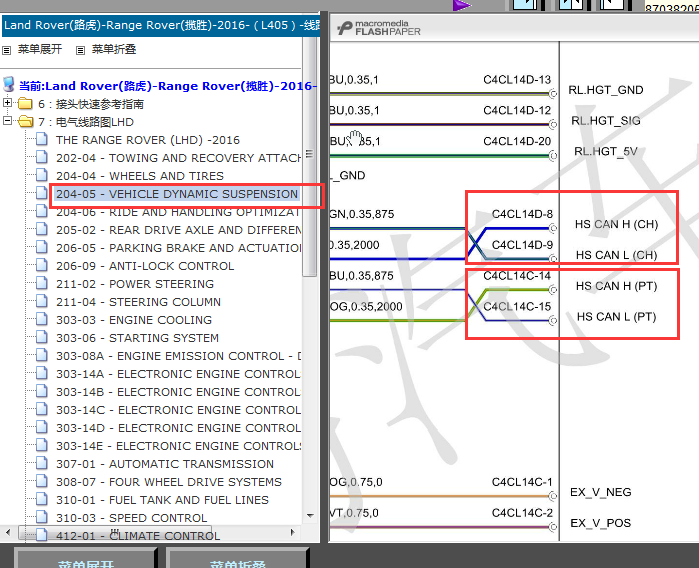Click the page icon beside 211-02 POWER STEERING
The width and height of the screenshot is (699, 568).
(42, 283)
